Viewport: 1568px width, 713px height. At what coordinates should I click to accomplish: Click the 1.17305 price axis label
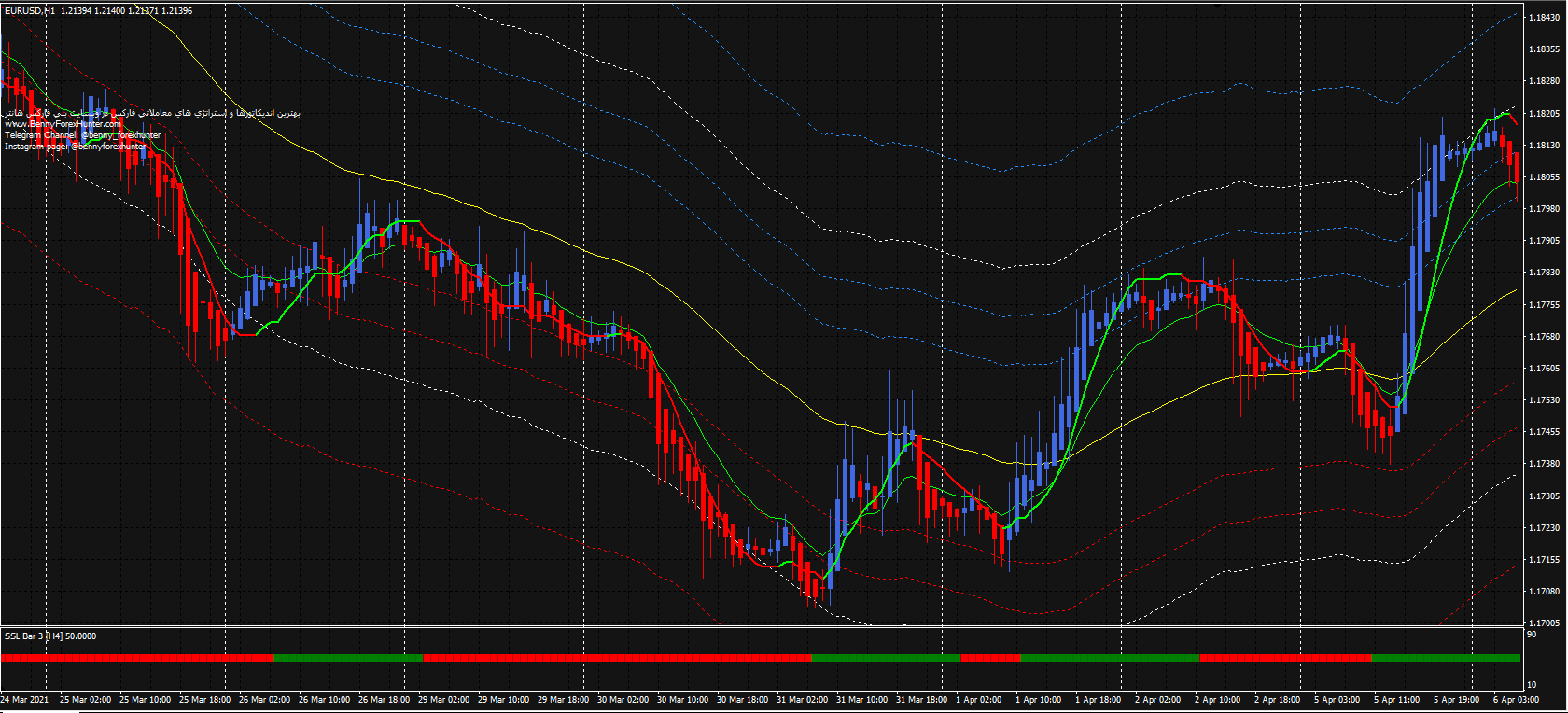tap(1544, 496)
